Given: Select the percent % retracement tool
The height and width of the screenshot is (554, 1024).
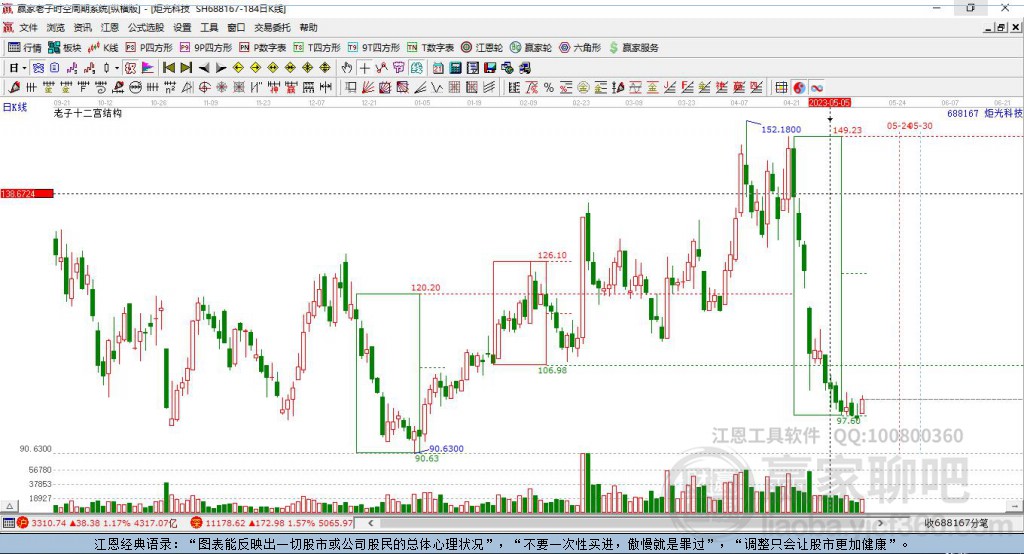Looking at the screenshot, I should (x=549, y=88).
